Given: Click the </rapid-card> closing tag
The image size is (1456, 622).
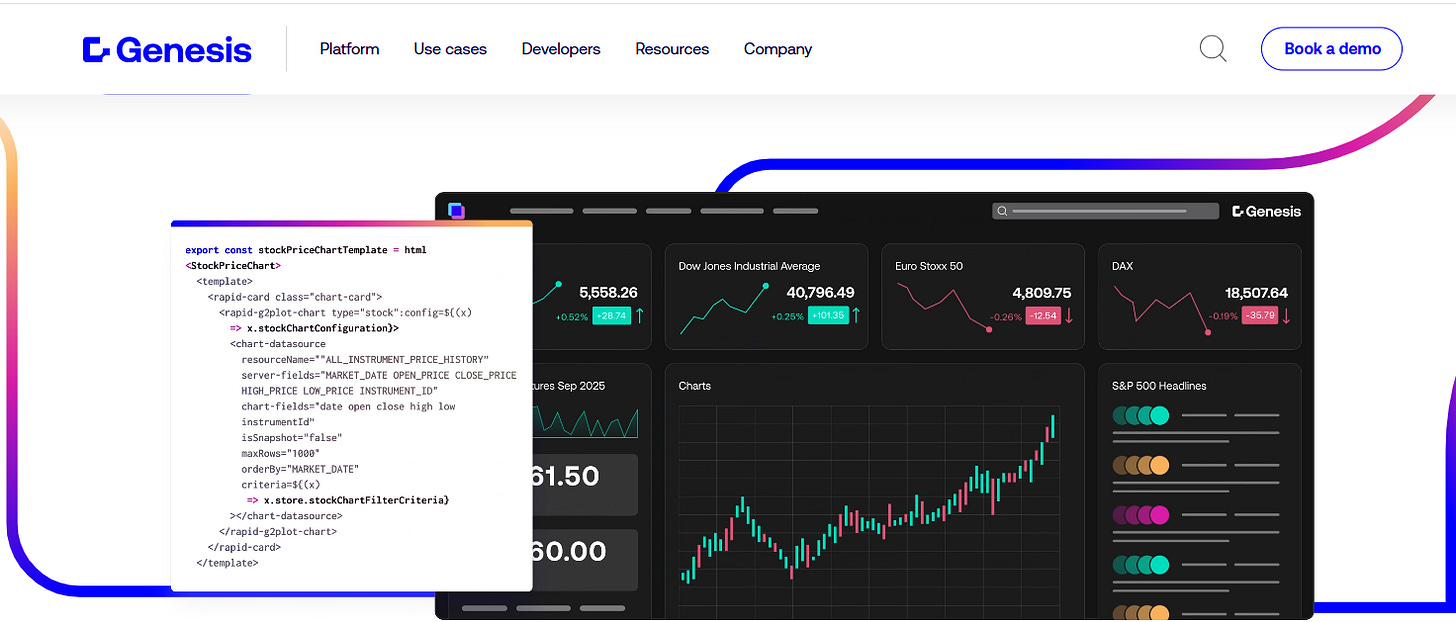Looking at the screenshot, I should click(244, 547).
